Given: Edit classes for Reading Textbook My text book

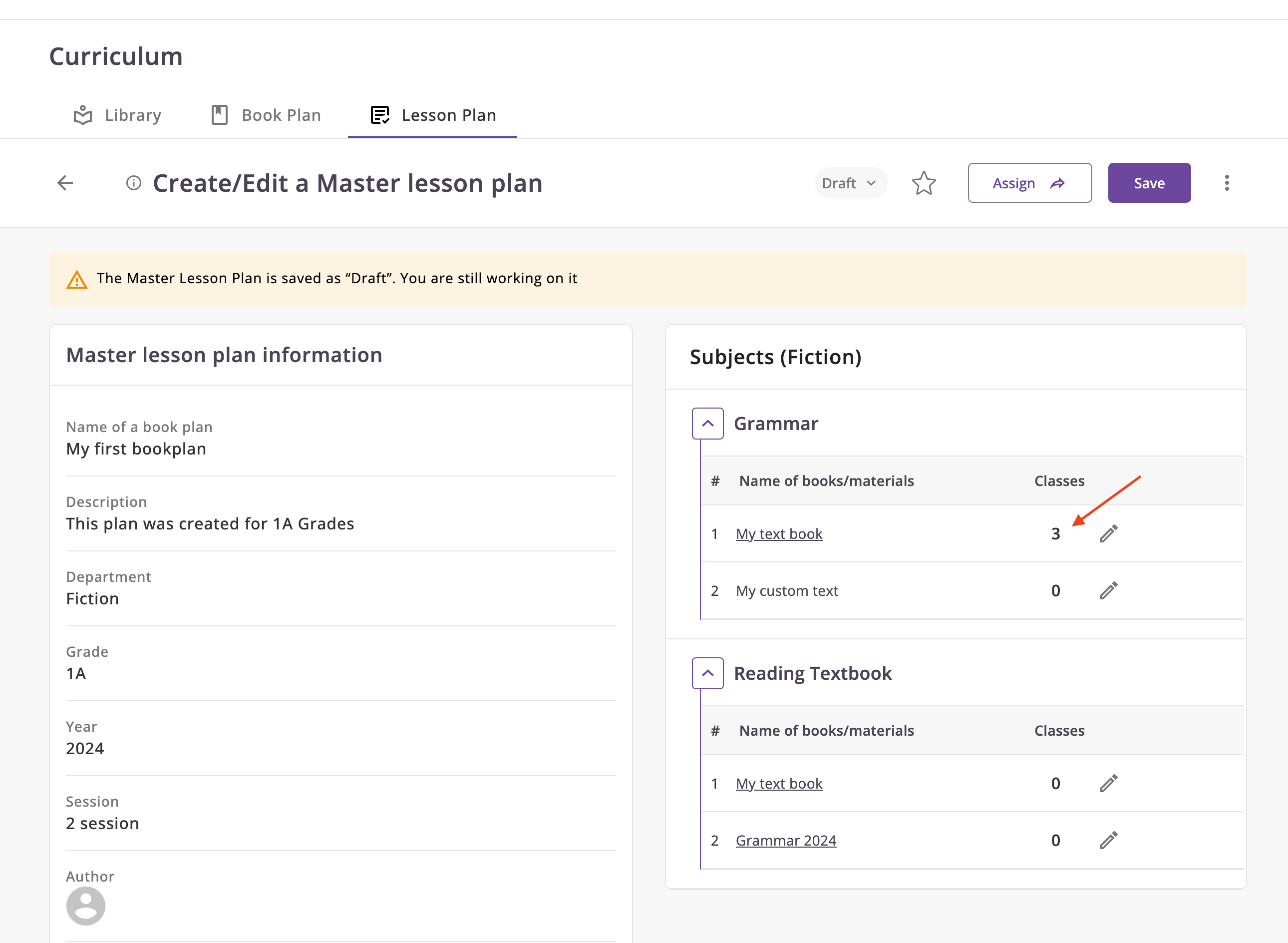Looking at the screenshot, I should (x=1108, y=784).
